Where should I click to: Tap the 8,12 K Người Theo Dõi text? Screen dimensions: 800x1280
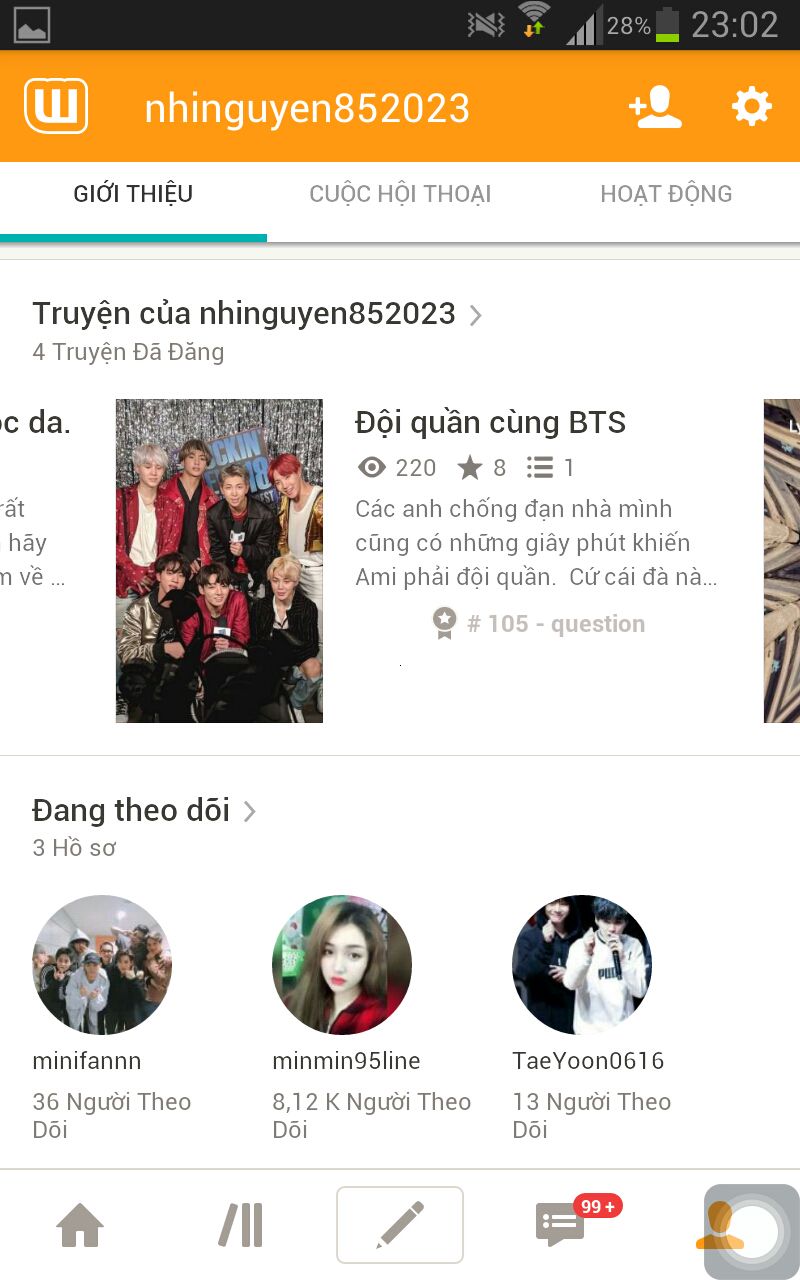coord(371,1115)
